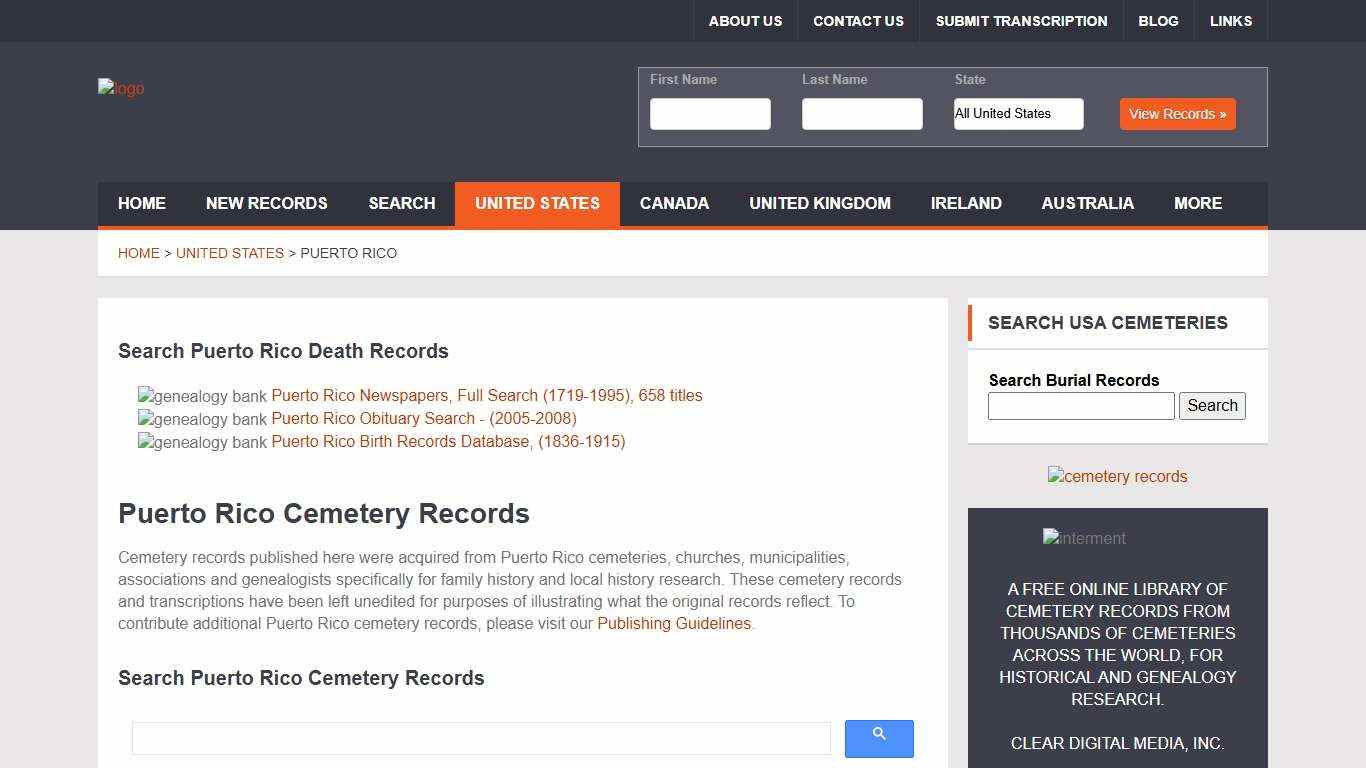Open the CONTACT US page
The image size is (1366, 768).
point(858,20)
